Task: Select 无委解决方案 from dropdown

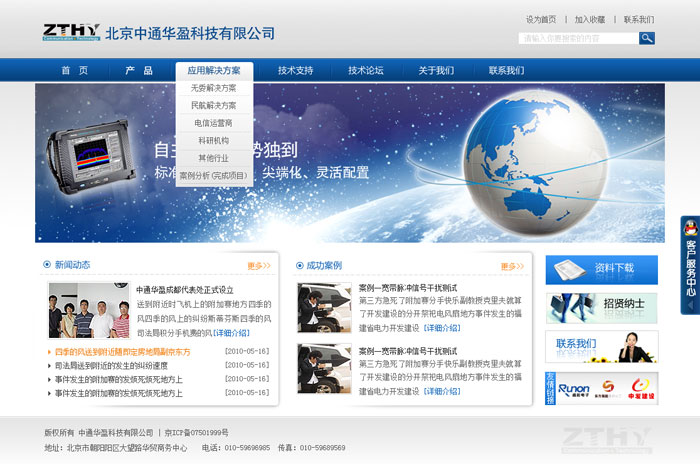Action: (214, 88)
